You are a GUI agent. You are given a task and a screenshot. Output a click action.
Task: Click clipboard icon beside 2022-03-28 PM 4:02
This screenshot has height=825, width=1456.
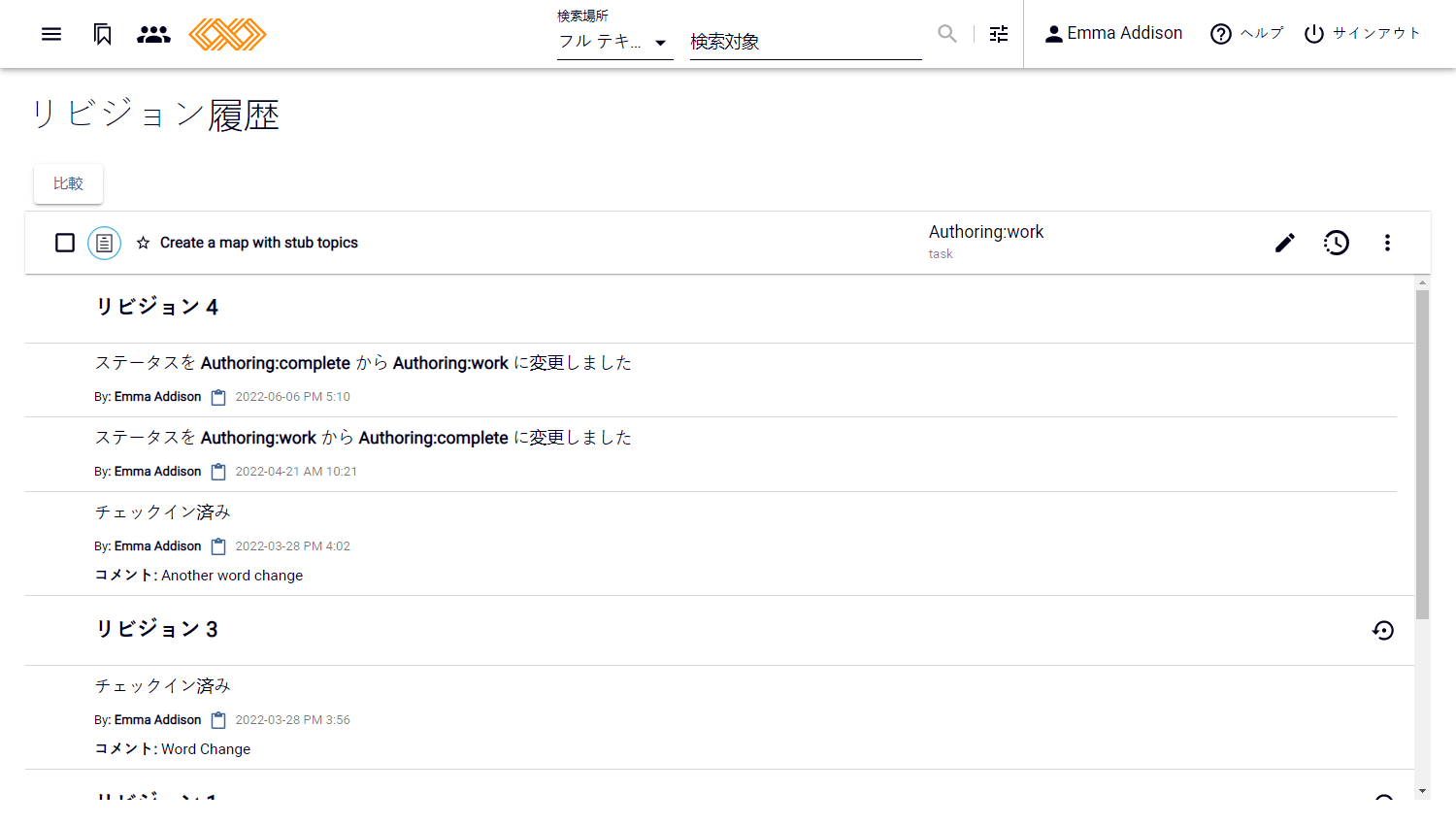[x=218, y=546]
